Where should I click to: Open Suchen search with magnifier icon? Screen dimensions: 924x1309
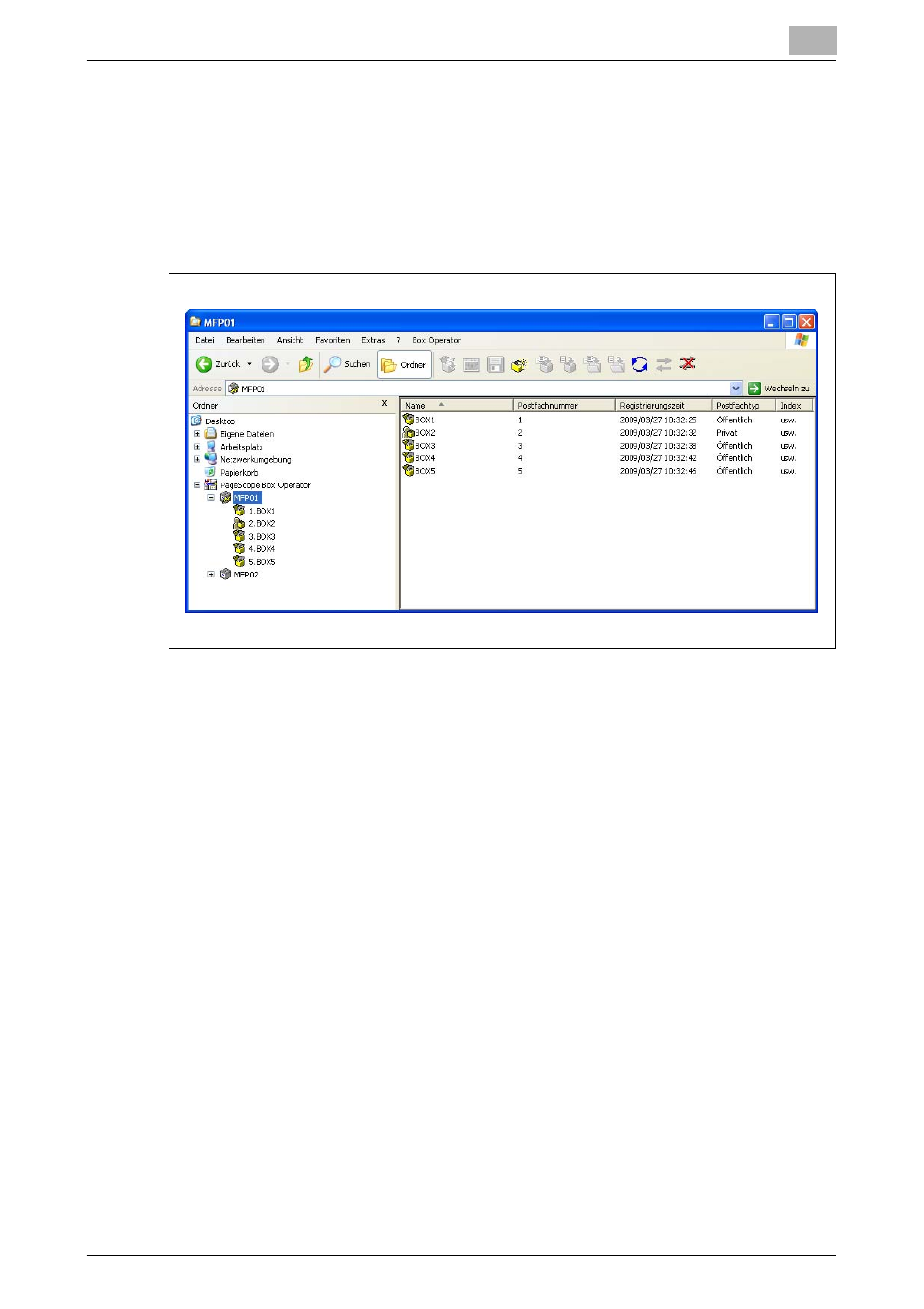[x=347, y=364]
